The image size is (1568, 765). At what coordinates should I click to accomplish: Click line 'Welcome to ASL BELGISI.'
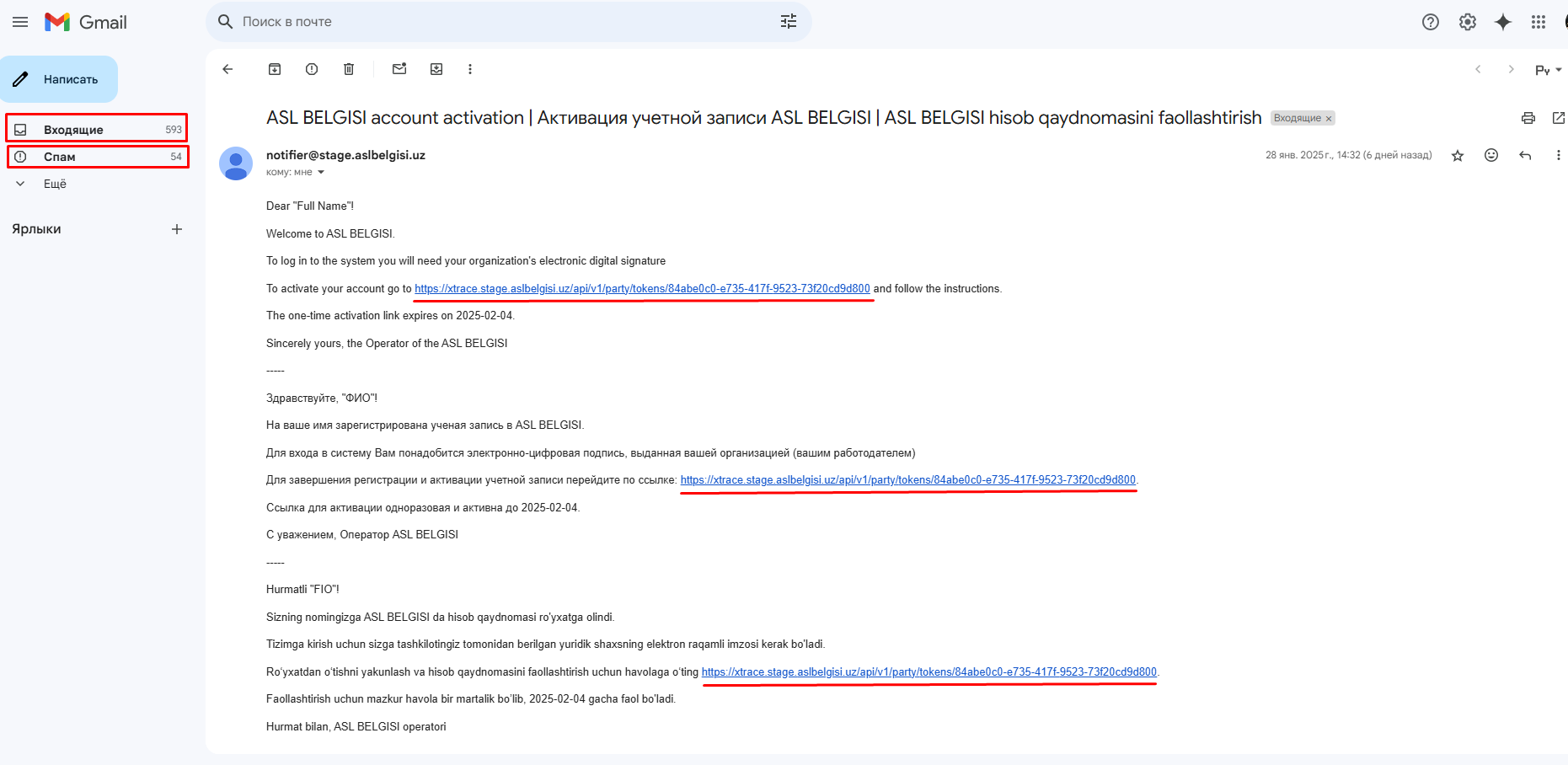pyautogui.click(x=330, y=233)
